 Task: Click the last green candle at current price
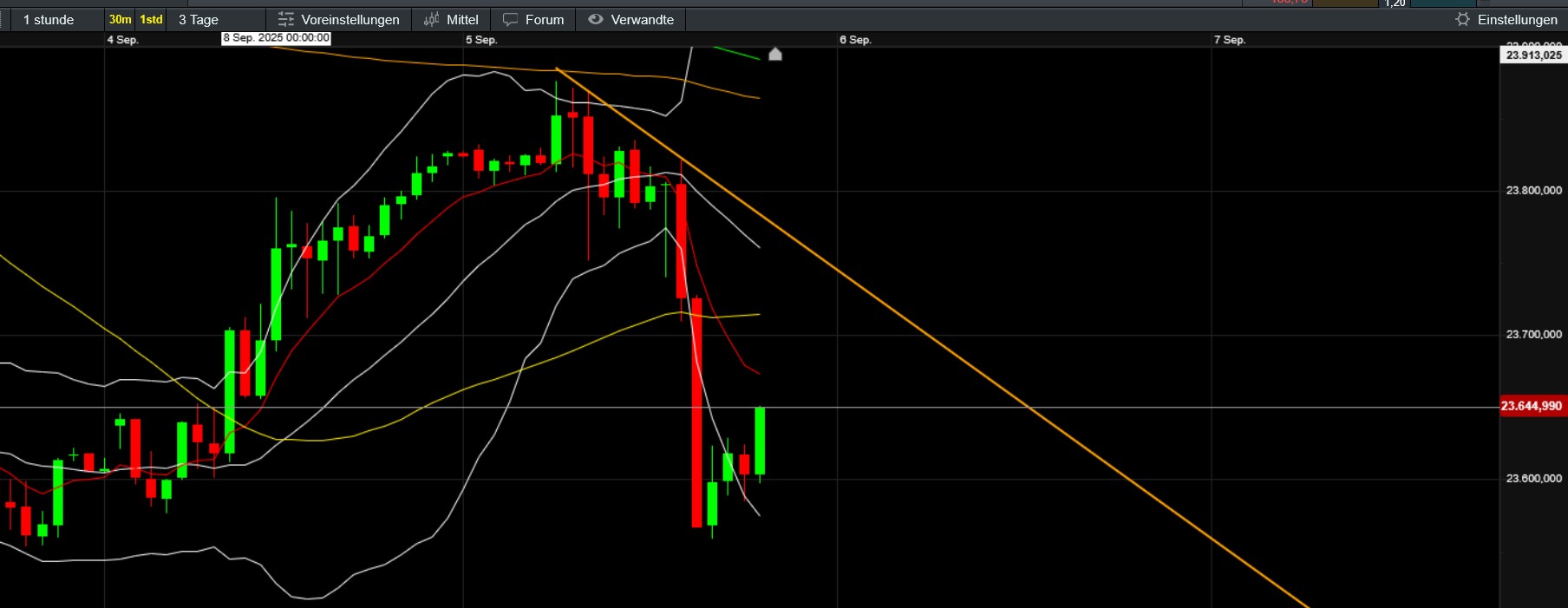(760, 441)
